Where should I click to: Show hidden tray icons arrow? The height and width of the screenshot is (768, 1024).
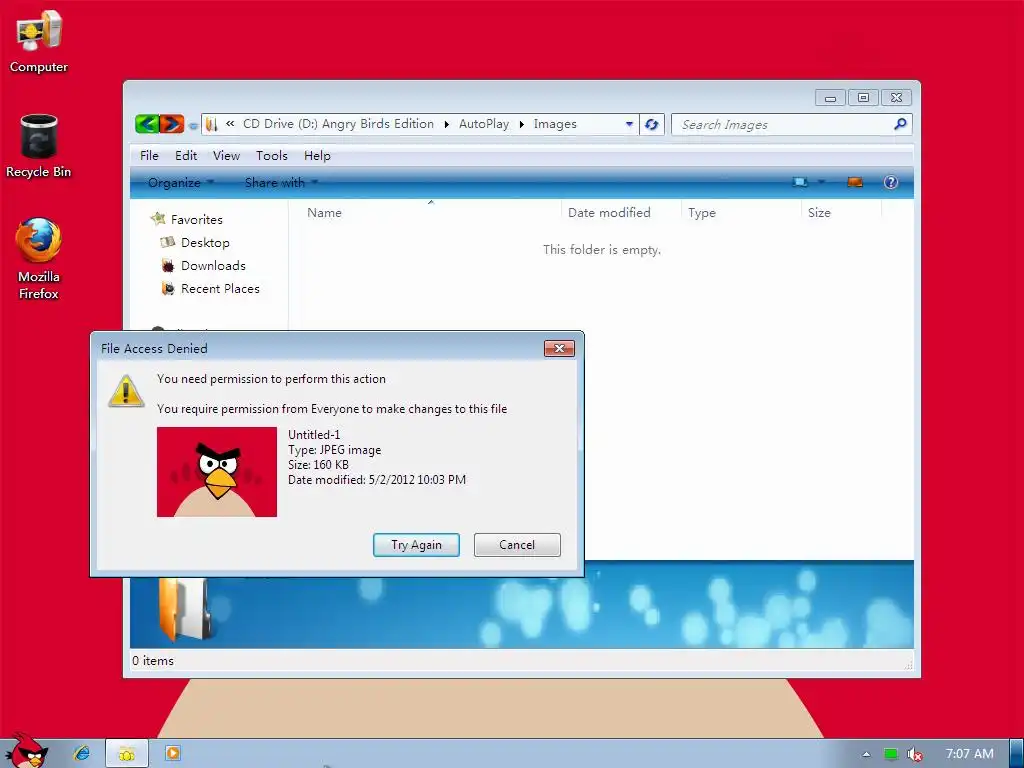point(866,754)
